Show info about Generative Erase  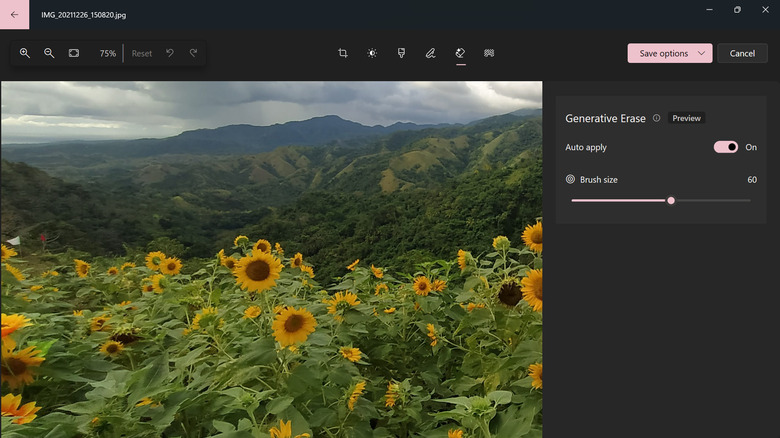(657, 118)
